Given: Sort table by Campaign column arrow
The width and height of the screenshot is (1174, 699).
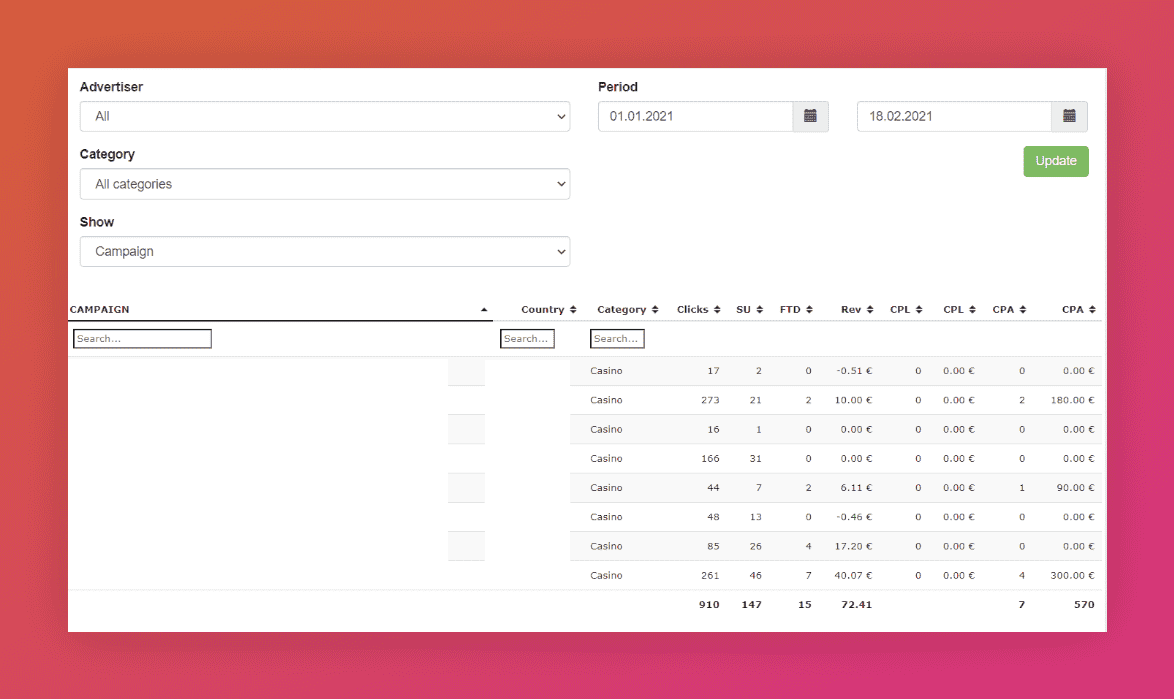Looking at the screenshot, I should tap(484, 310).
